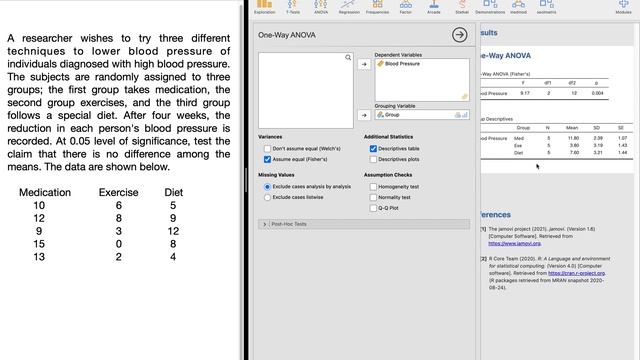Click the mean 3.80 in descriptives table
Viewport: 640px width, 360px height.
574,145
